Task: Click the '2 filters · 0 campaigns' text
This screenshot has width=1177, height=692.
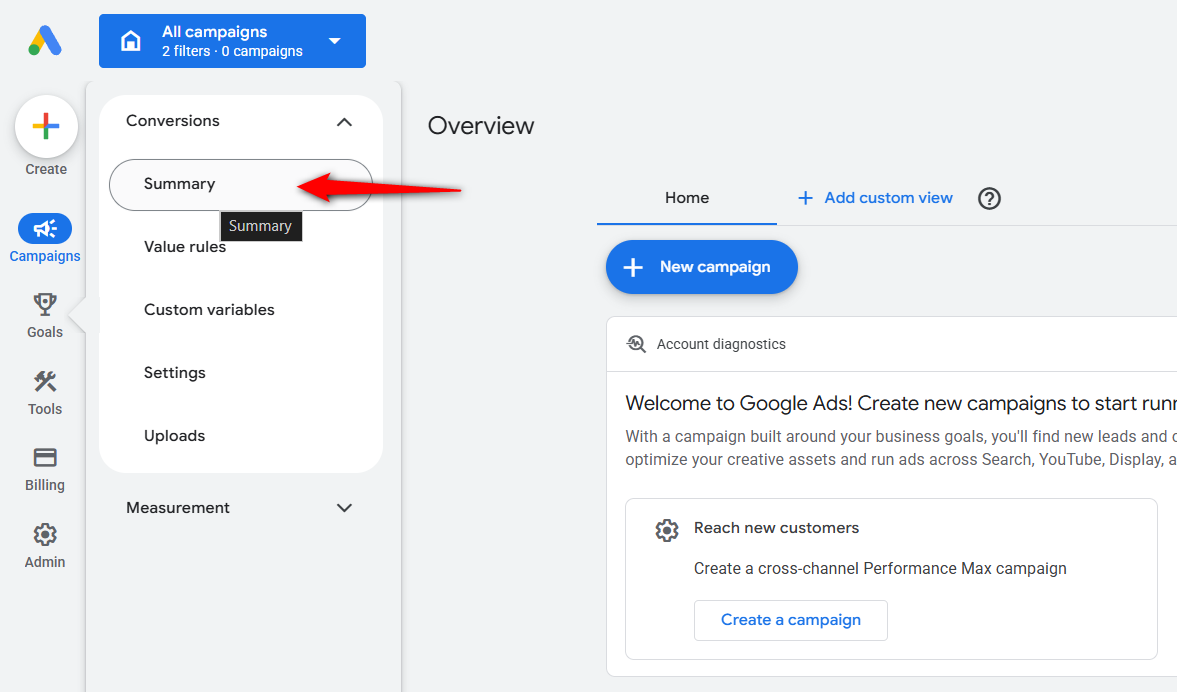Action: pyautogui.click(x=233, y=52)
